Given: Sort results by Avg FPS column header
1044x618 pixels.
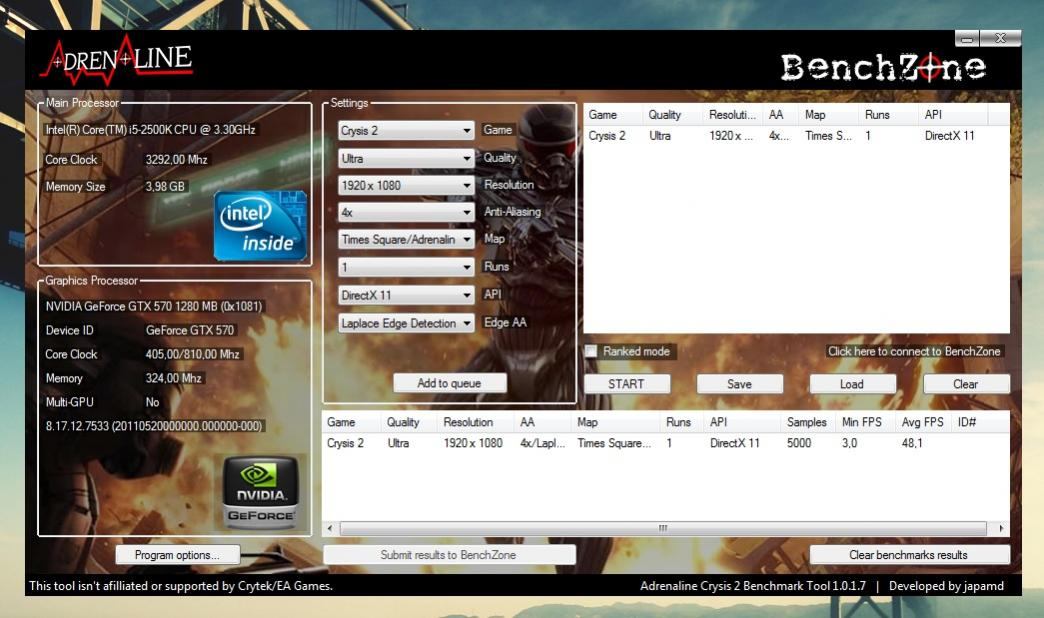Looking at the screenshot, I should [x=923, y=422].
